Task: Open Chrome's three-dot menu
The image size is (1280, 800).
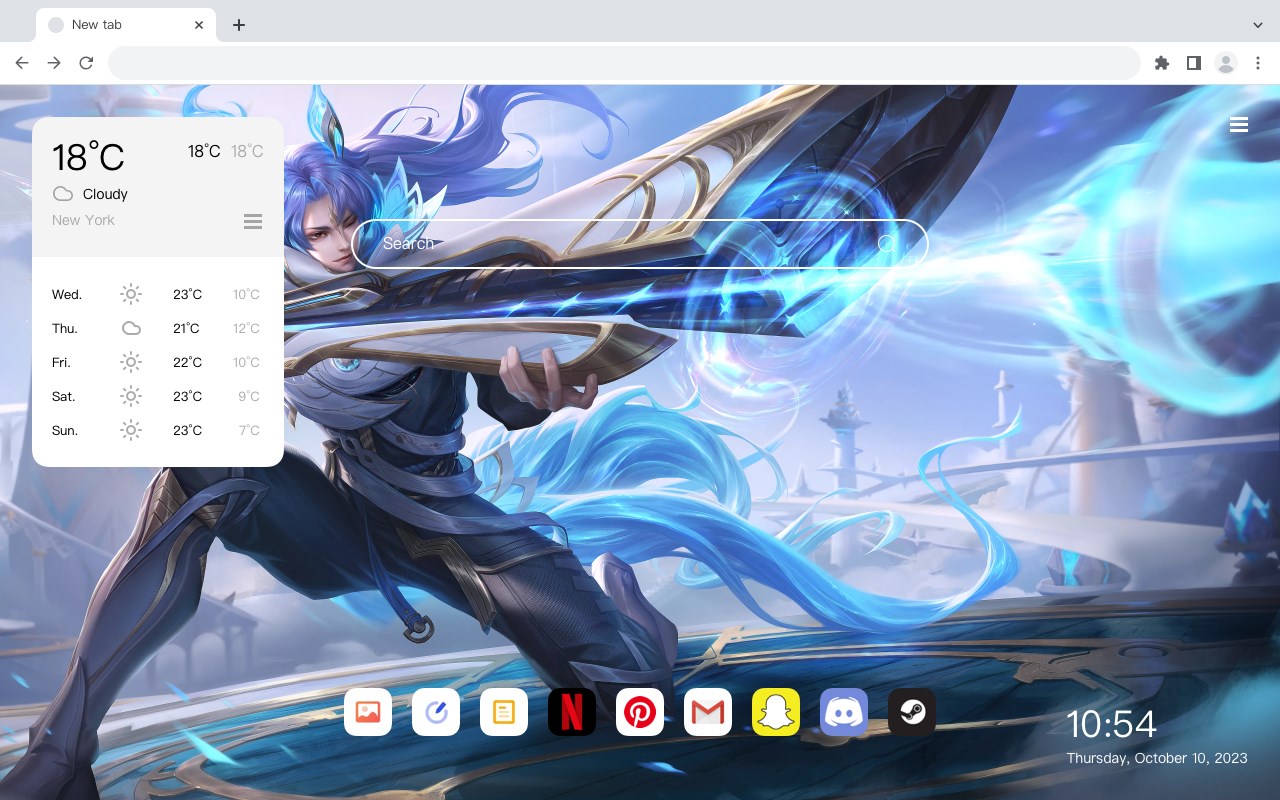Action: tap(1258, 63)
